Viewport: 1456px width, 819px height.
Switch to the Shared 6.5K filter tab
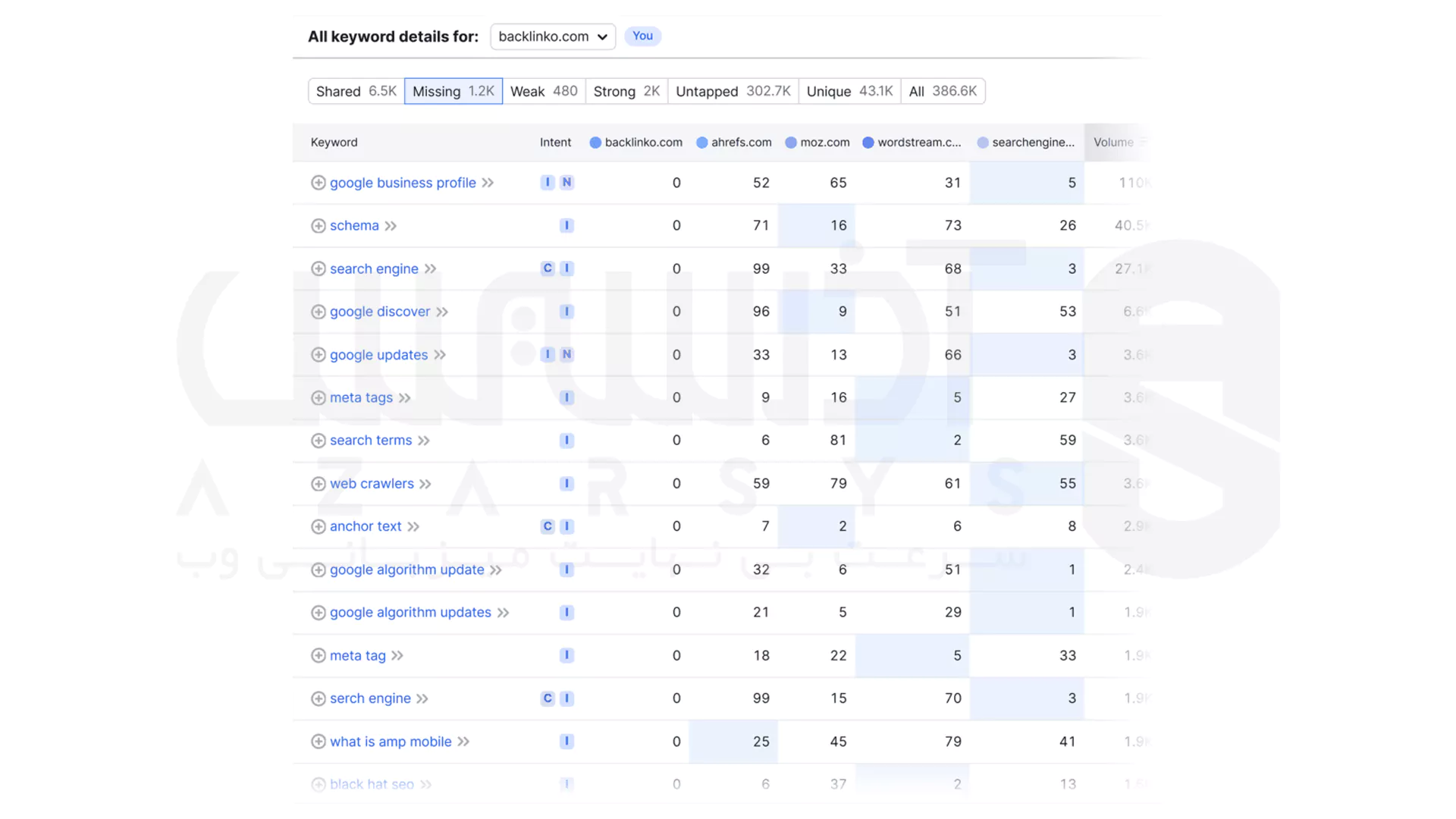point(356,91)
